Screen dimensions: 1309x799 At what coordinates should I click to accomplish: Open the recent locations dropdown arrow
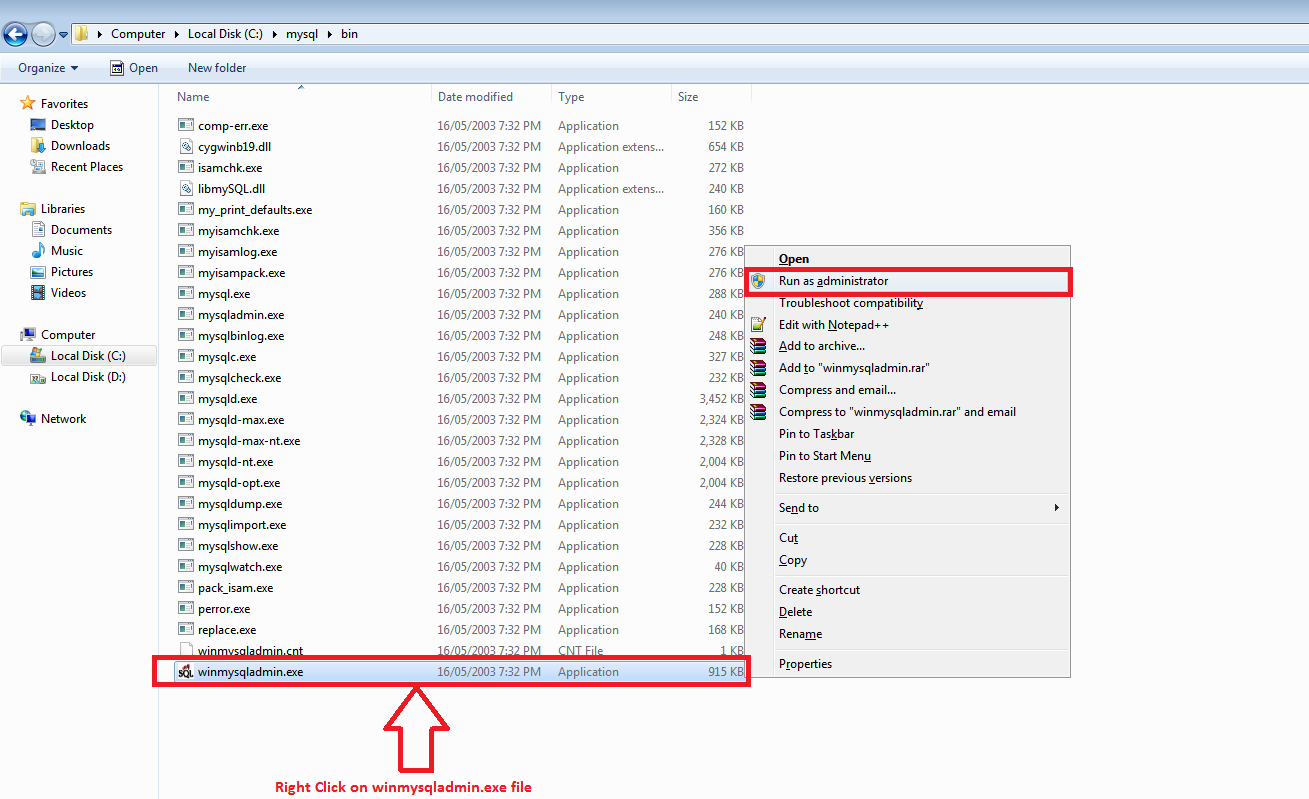point(64,35)
